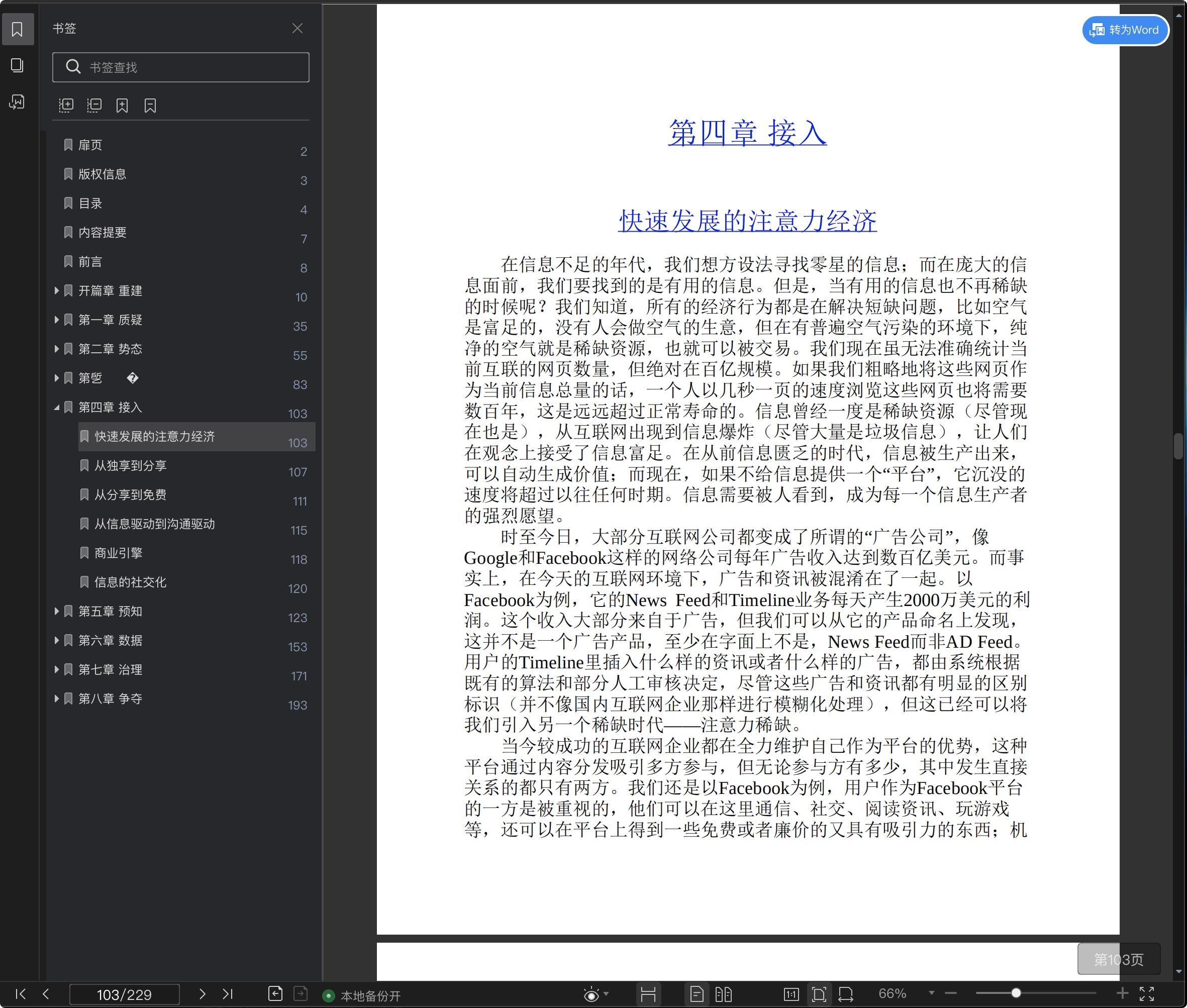Expand the 第八章 争夺 bookmark

click(57, 698)
